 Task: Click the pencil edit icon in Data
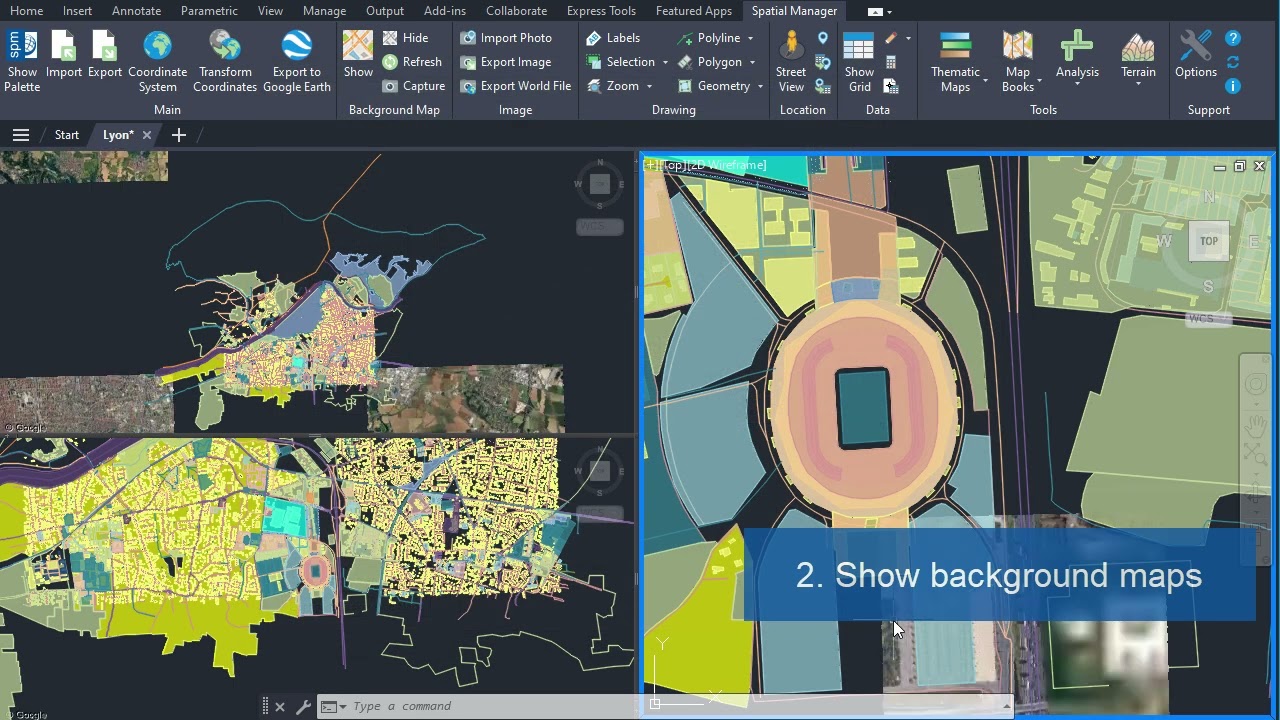click(890, 38)
